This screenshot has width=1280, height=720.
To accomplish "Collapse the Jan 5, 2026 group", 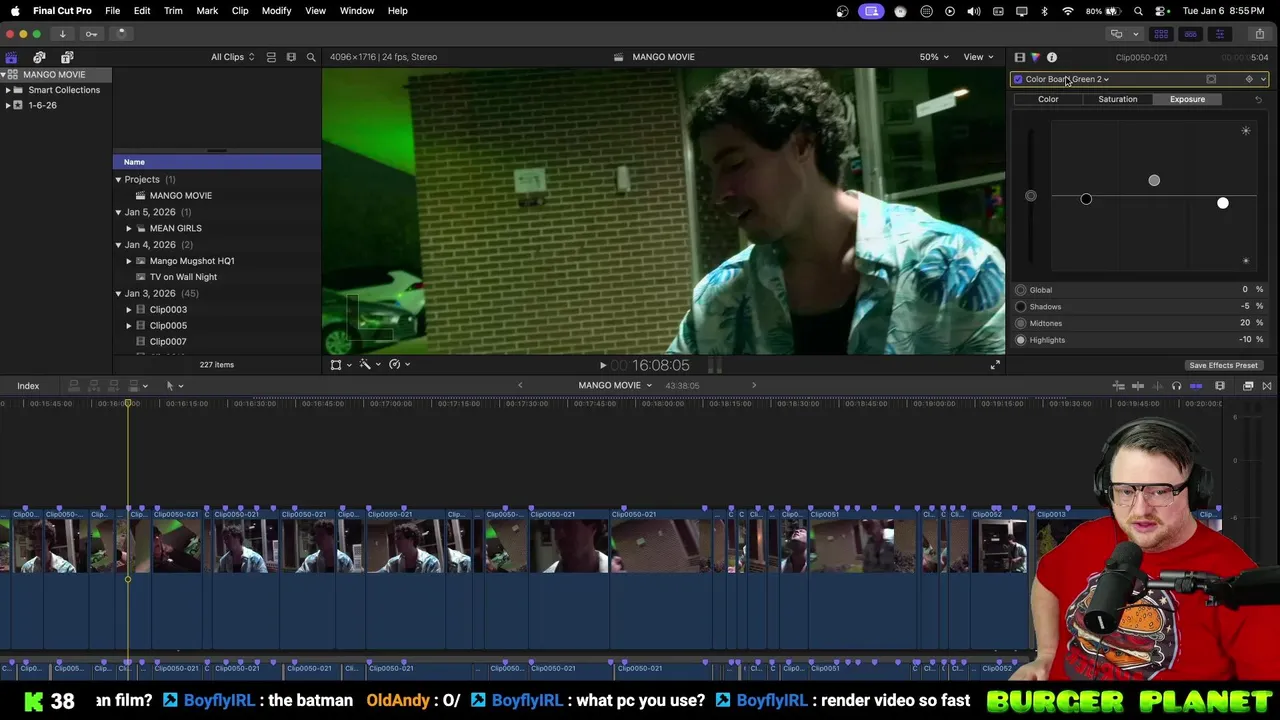I will pos(118,212).
